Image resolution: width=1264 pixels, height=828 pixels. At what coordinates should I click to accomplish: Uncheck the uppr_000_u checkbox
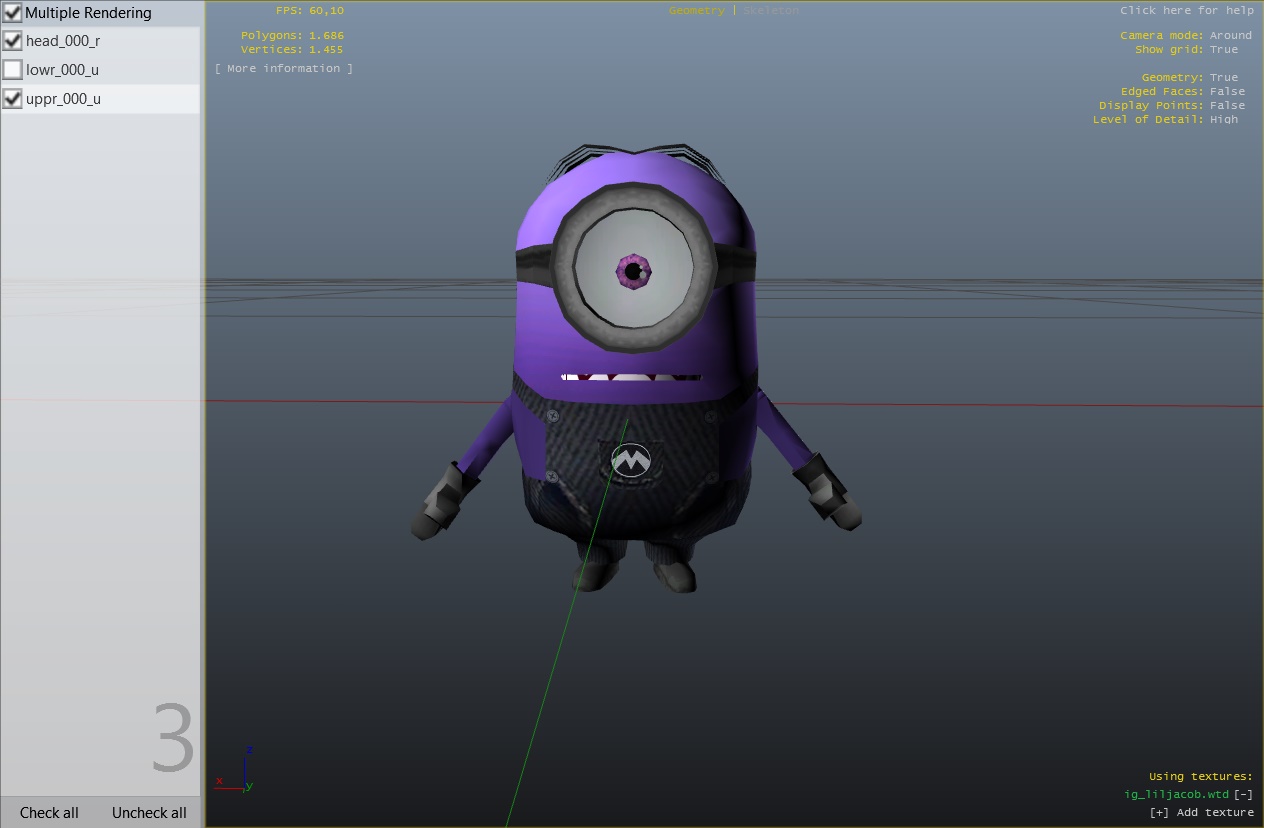pyautogui.click(x=13, y=99)
